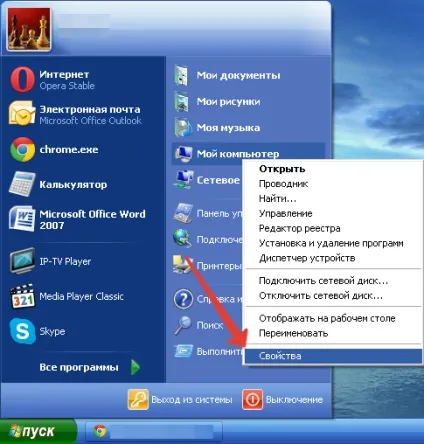Click the Выполнить run icon
The image size is (424, 444).
pos(183,351)
